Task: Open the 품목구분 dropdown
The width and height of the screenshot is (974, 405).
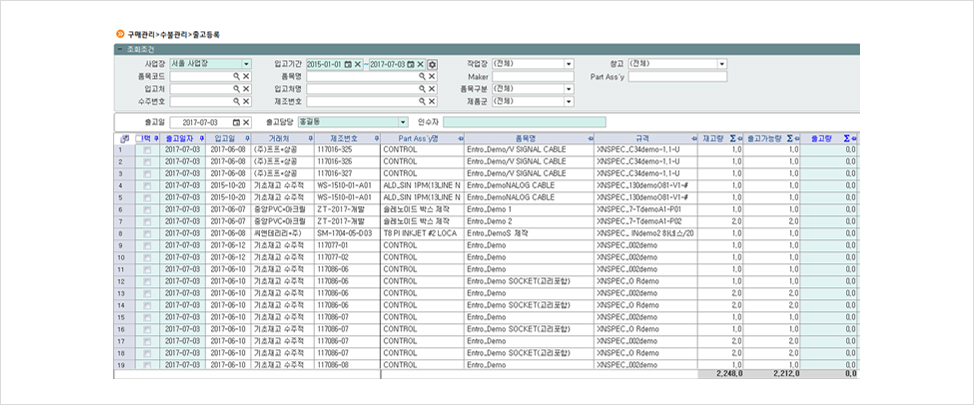Action: click(x=569, y=89)
